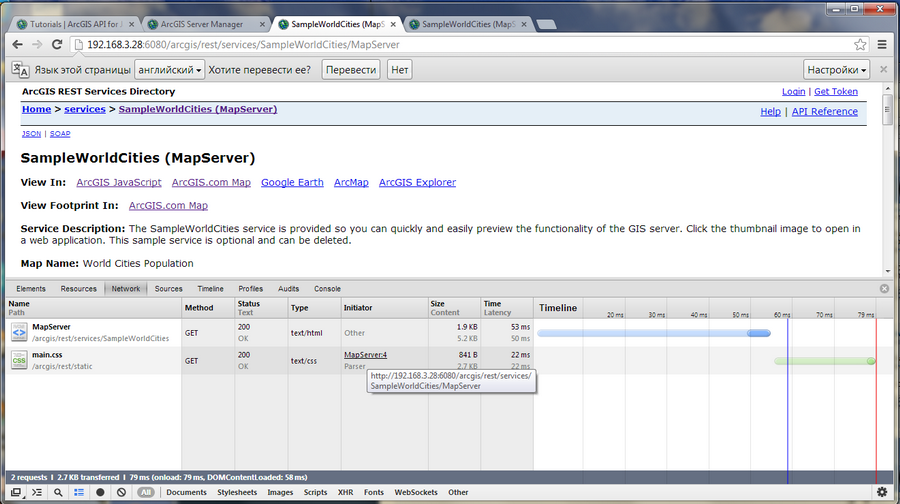Open the API Reference link
The height and width of the screenshot is (504, 900).
[825, 111]
